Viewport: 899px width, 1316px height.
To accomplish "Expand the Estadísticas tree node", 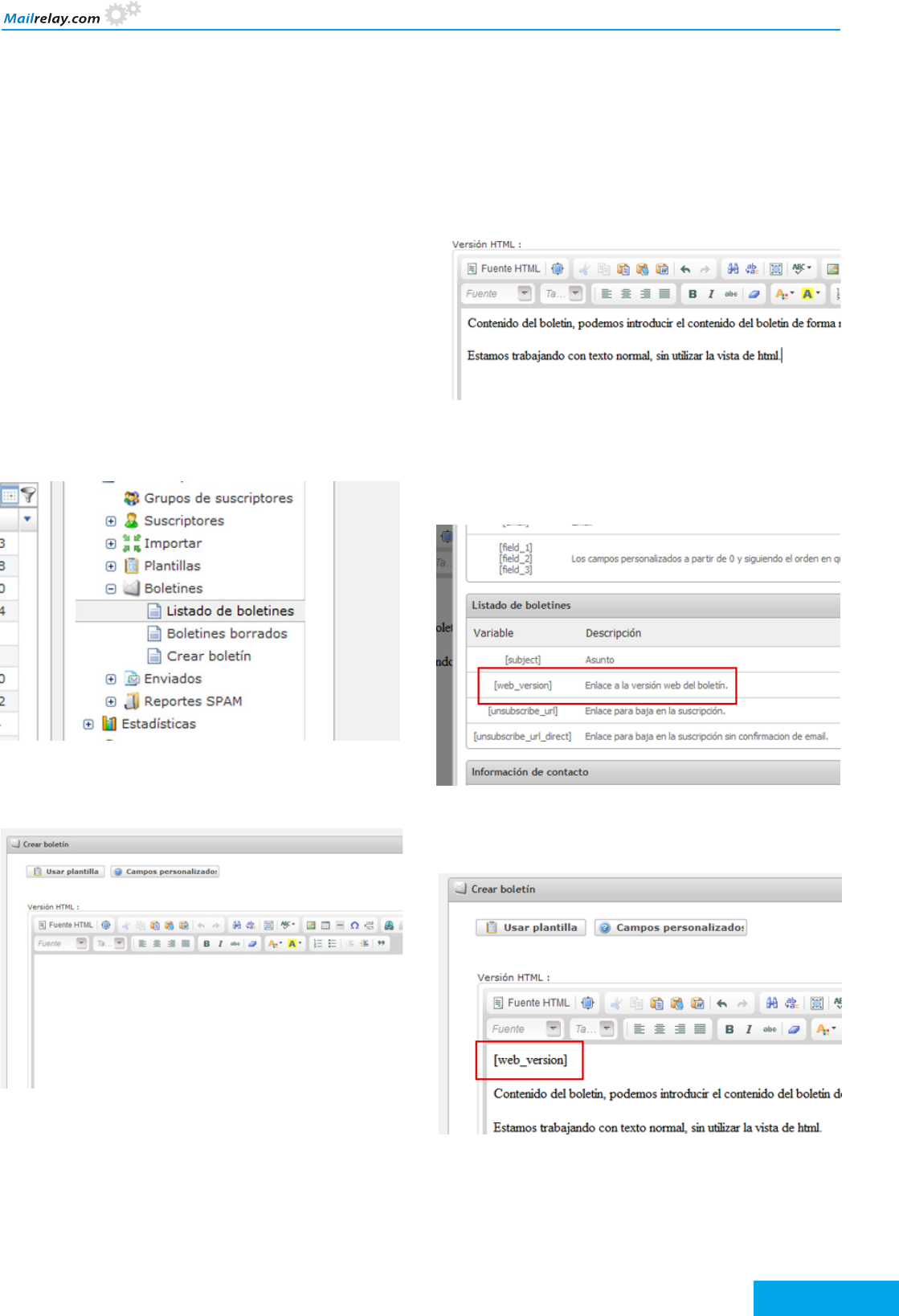I will click(88, 724).
